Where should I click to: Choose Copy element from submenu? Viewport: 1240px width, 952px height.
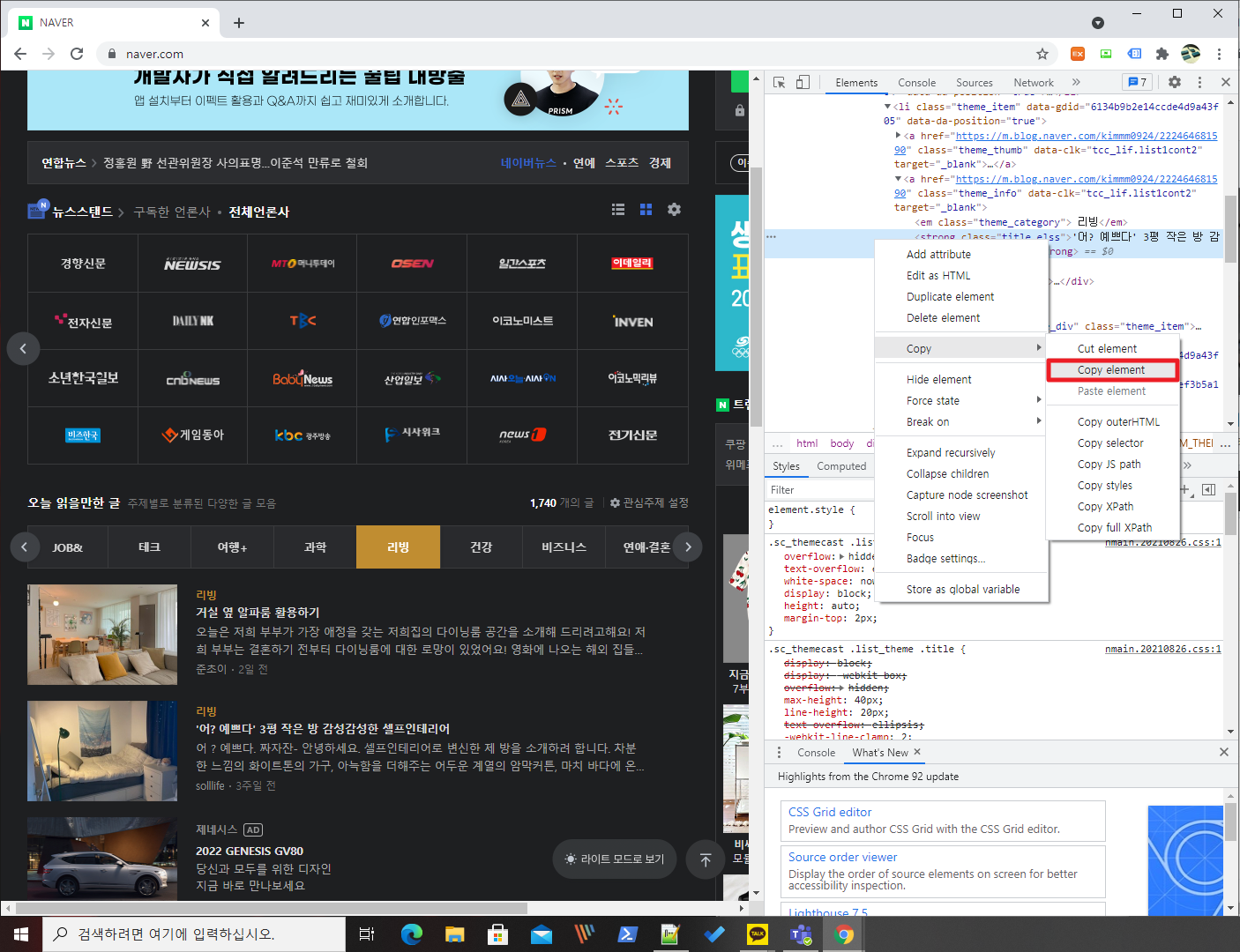pos(1112,370)
